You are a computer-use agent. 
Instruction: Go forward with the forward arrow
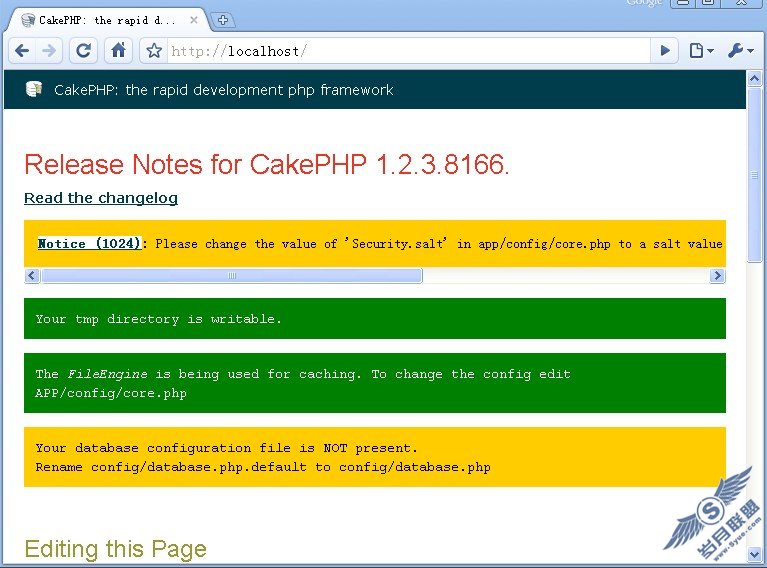click(49, 50)
